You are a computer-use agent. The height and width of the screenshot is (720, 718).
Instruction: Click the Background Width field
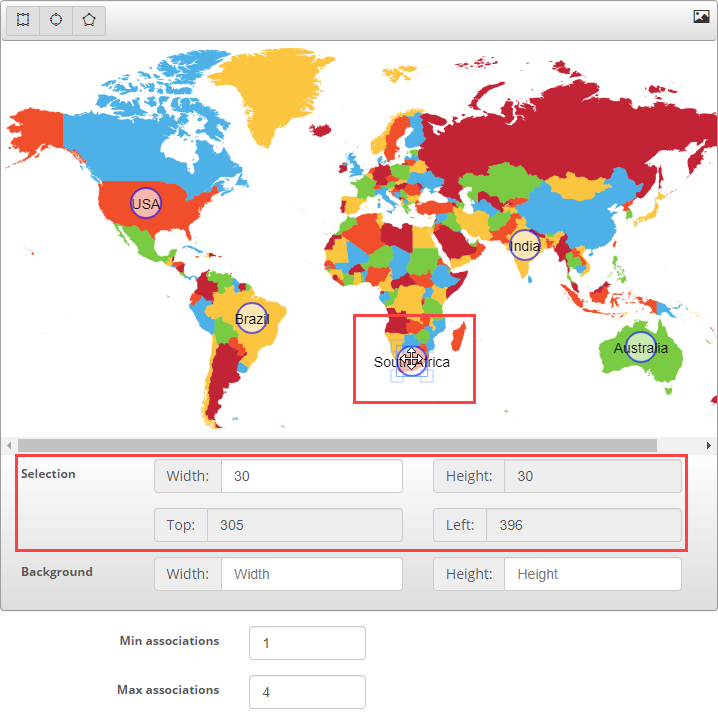(x=311, y=574)
